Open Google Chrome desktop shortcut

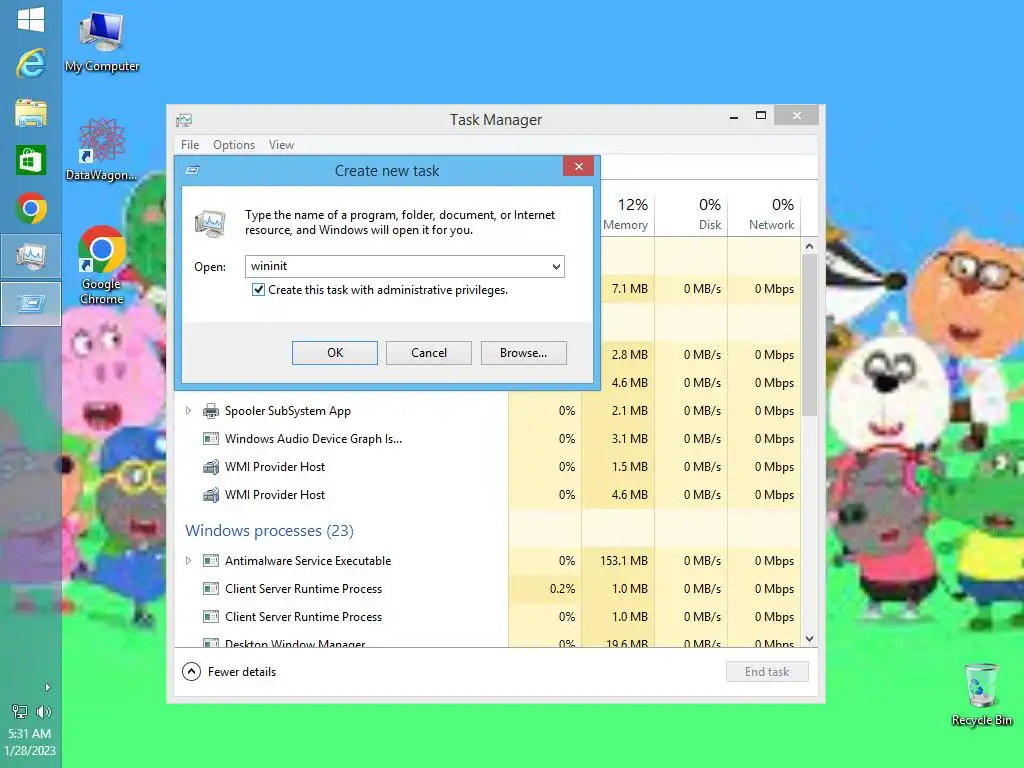click(102, 264)
